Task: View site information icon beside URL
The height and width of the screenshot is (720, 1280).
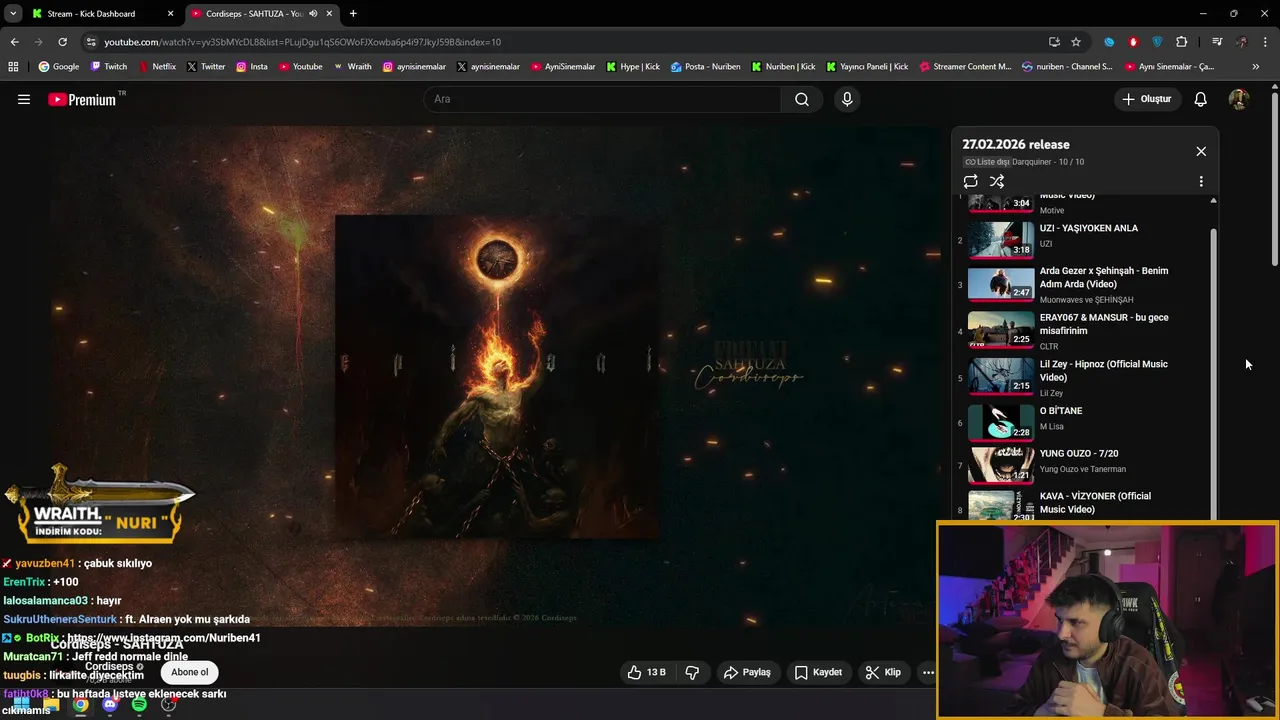Action: [91, 42]
